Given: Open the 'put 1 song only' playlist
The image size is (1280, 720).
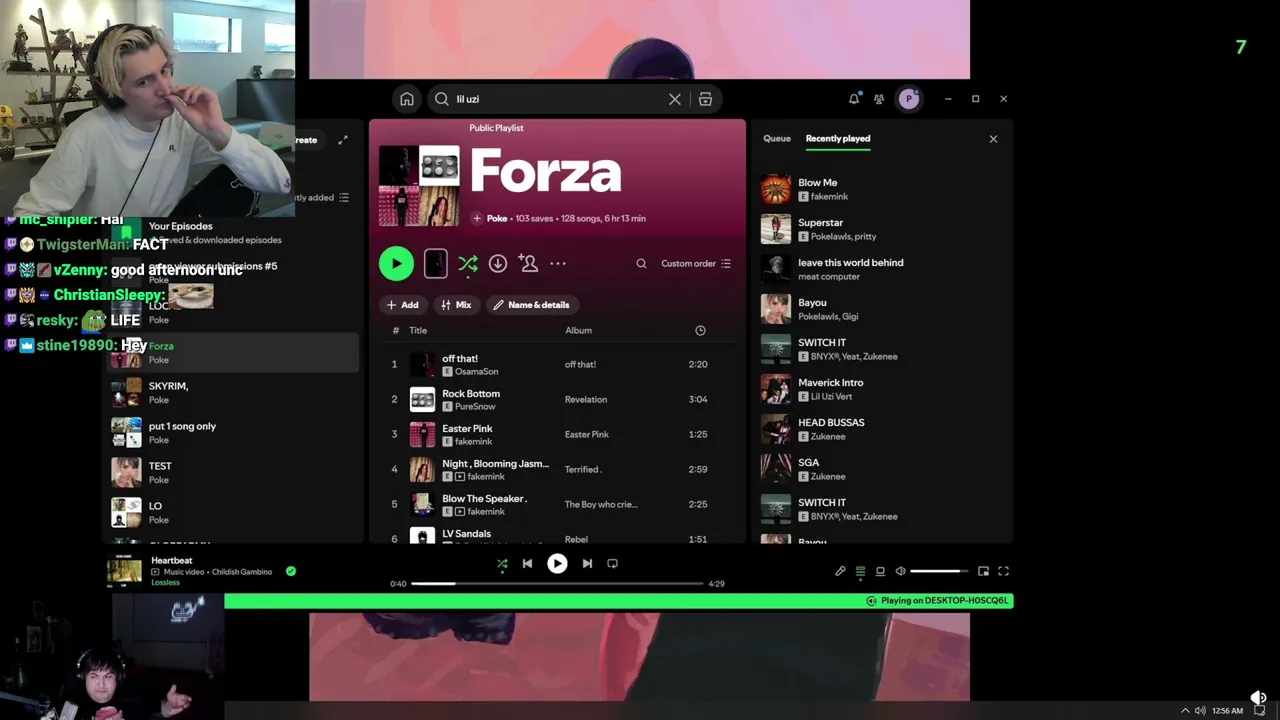Looking at the screenshot, I should click(x=232, y=432).
